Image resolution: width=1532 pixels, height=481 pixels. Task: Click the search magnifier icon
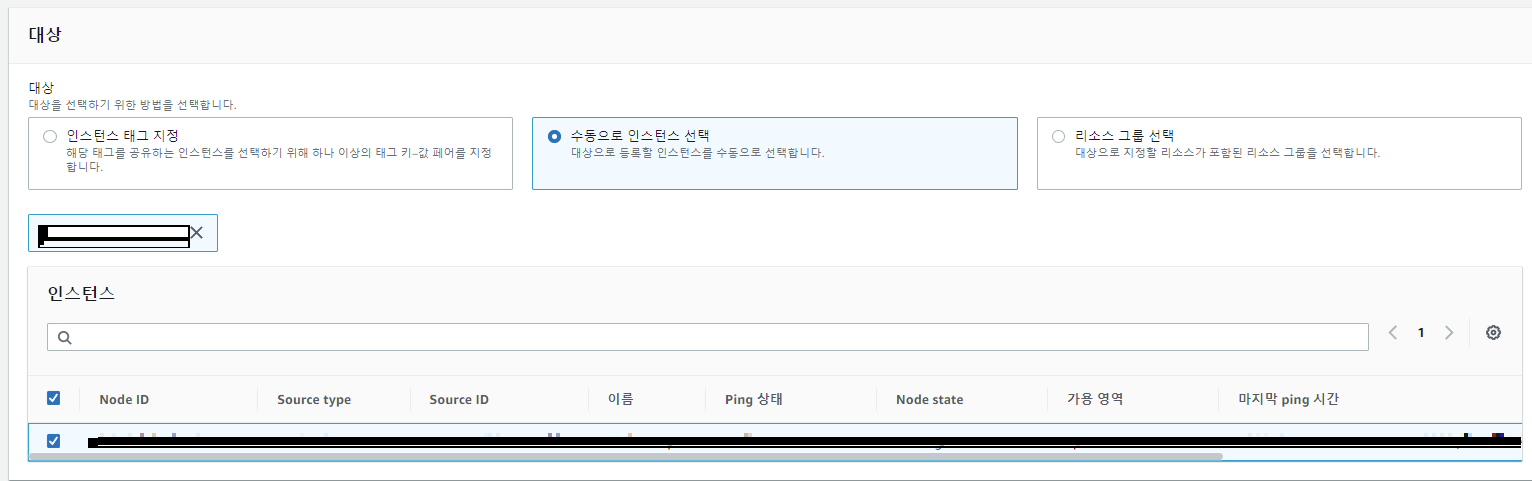tap(65, 338)
